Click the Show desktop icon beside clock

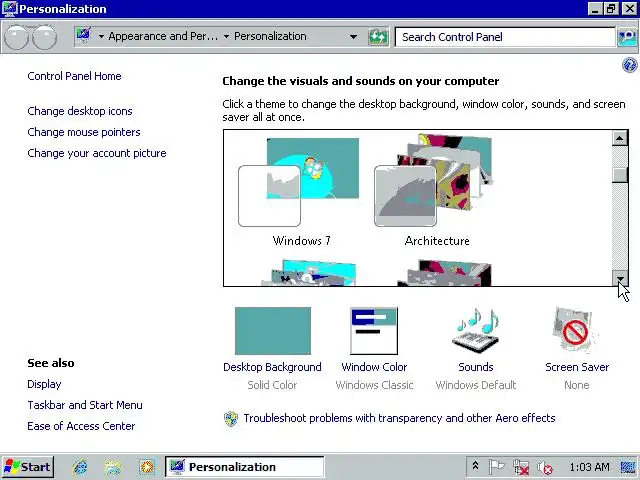click(x=628, y=467)
